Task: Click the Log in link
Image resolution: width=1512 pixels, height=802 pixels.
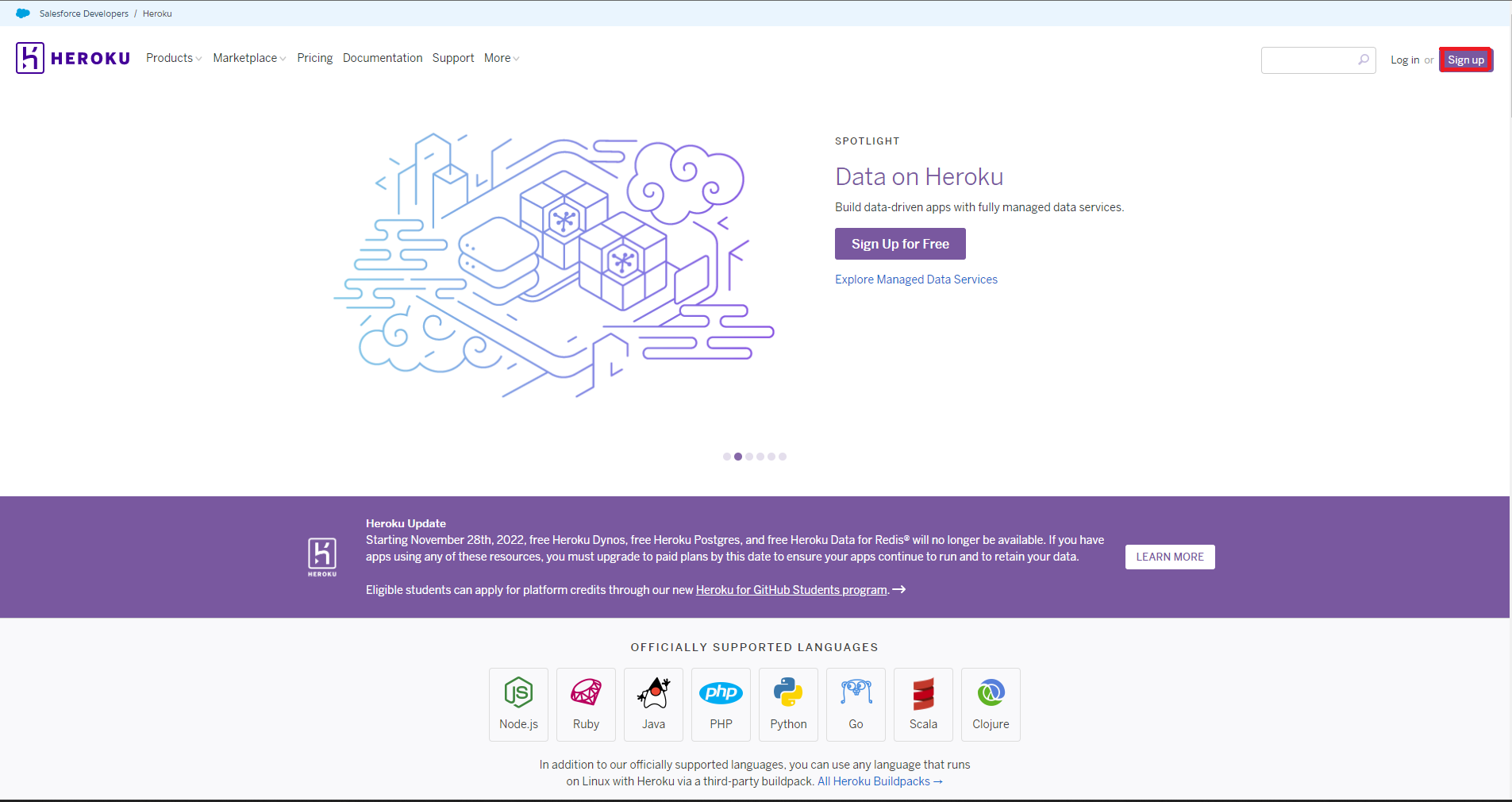Action: click(x=1405, y=60)
